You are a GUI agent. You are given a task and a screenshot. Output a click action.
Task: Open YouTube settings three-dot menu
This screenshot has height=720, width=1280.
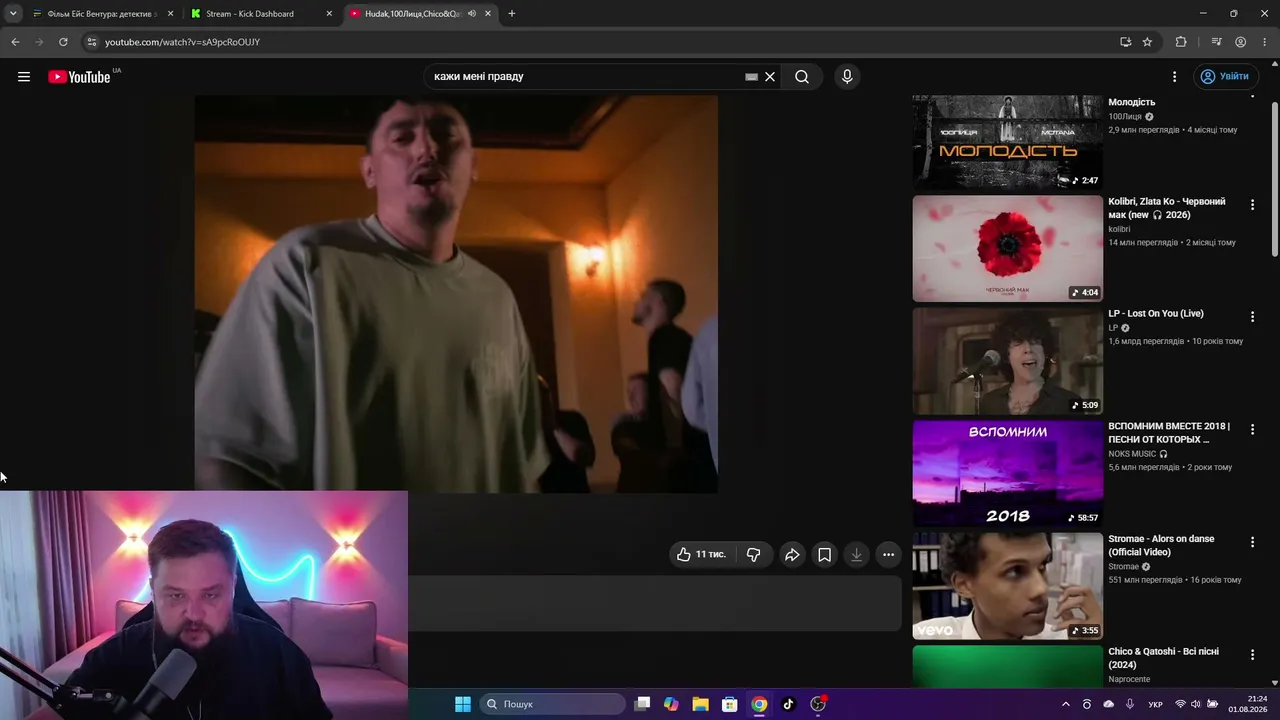[x=1175, y=77]
